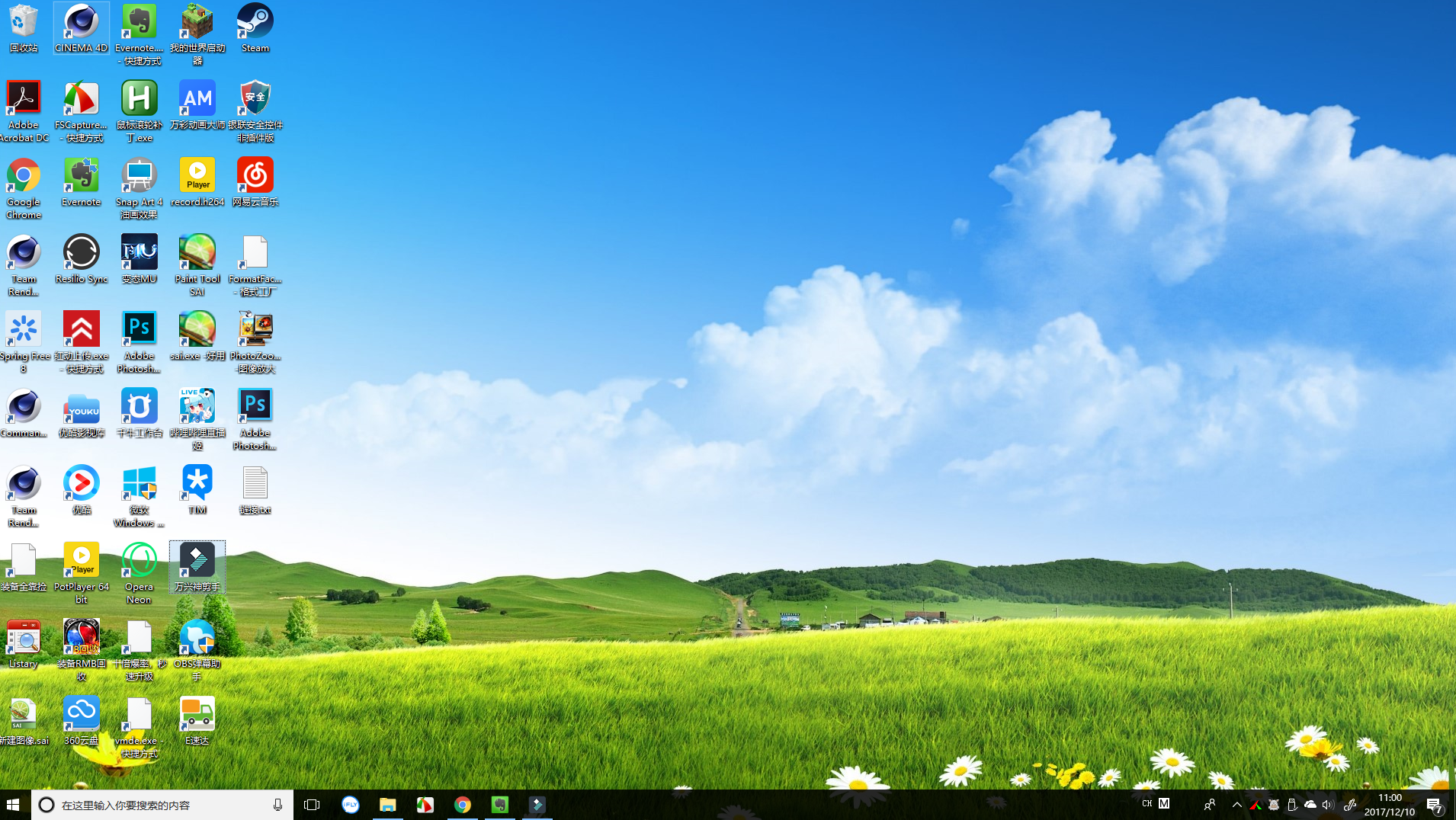Screen dimensions: 1456x820
Task: Open the Windows Start menu
Action: (13, 805)
